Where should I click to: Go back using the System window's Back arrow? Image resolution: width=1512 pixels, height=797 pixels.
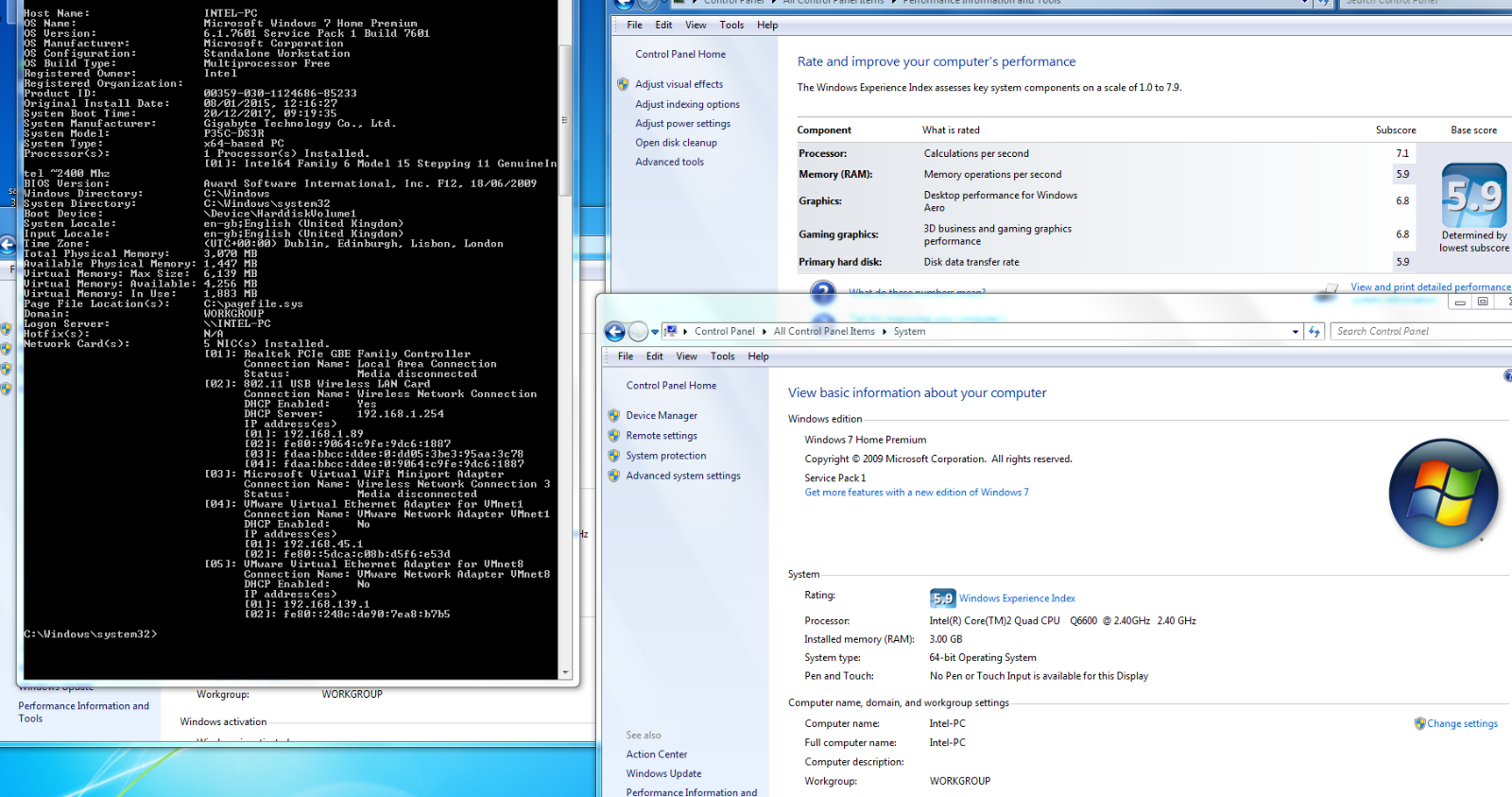click(614, 331)
